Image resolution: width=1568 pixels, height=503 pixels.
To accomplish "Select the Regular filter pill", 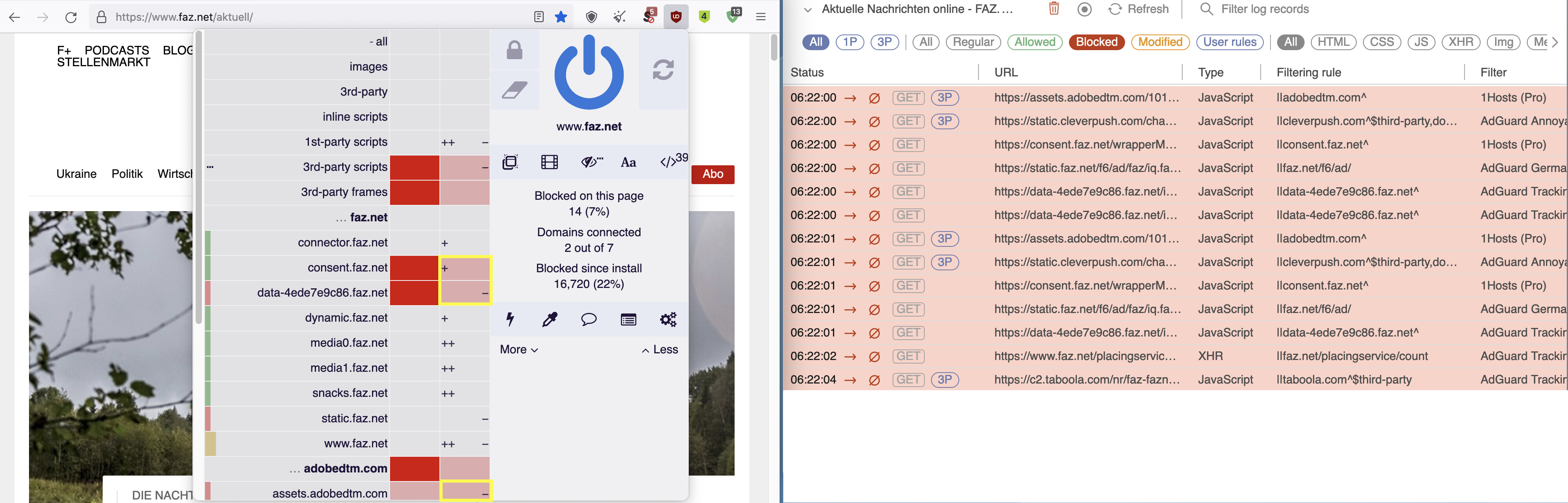I will (973, 42).
